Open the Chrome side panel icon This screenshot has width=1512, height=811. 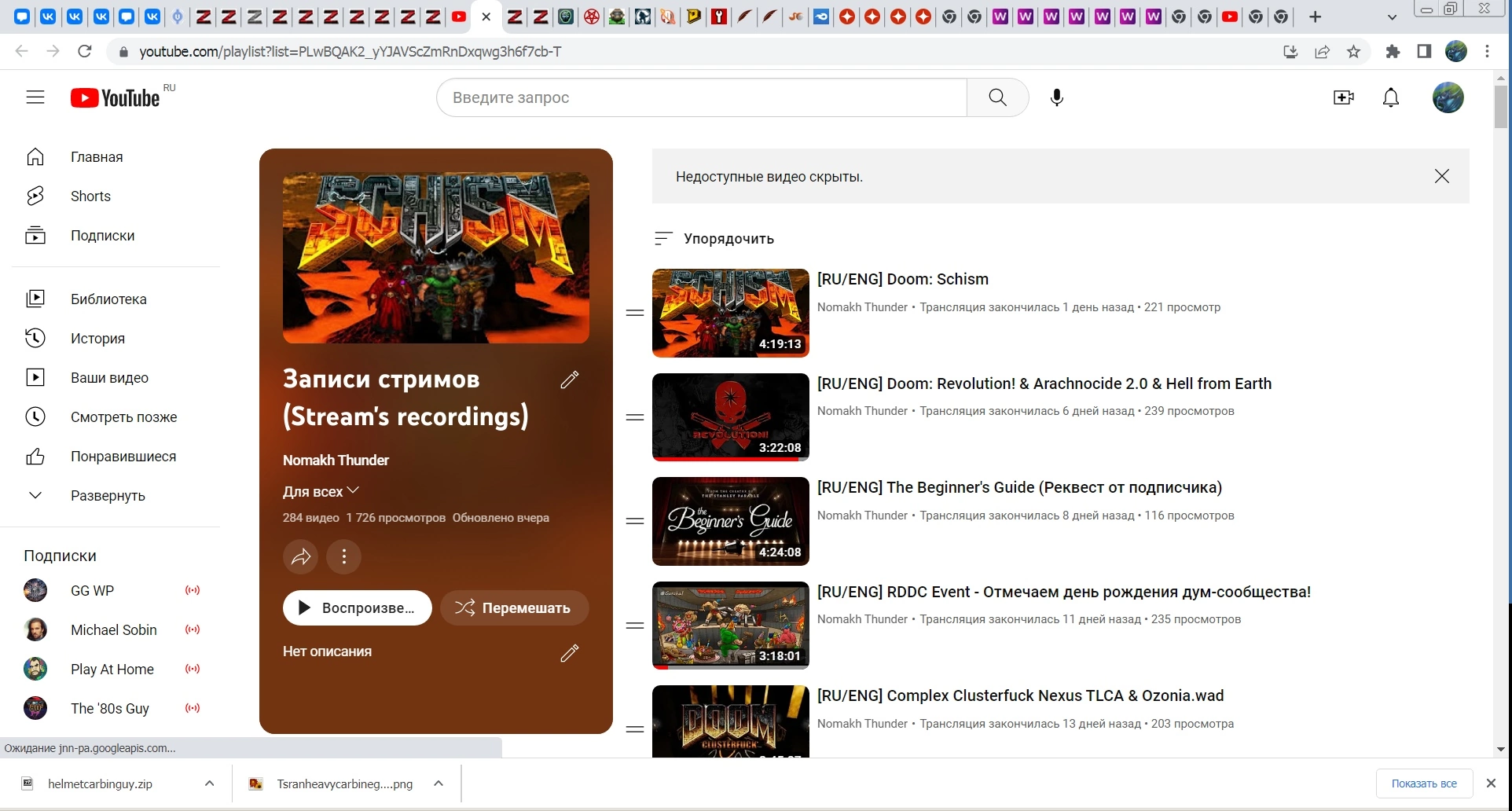tap(1424, 52)
